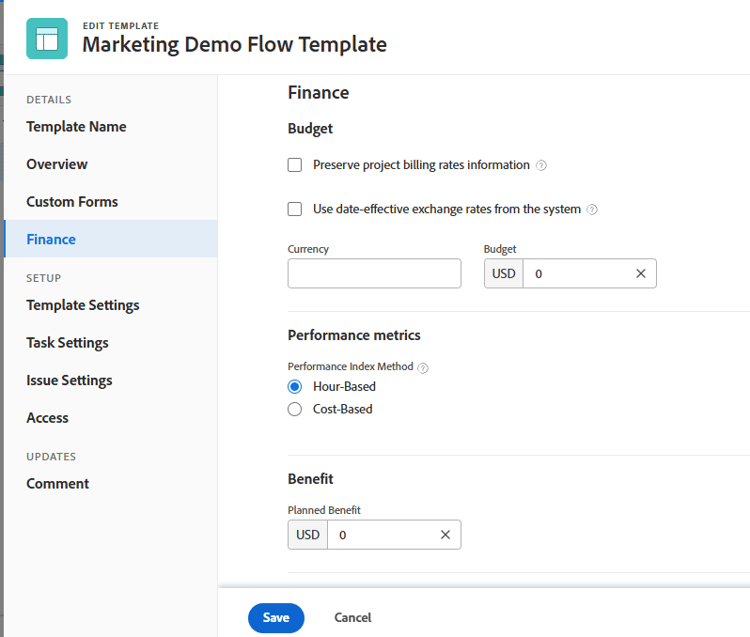750x637 pixels.
Task: Enable Preserve project billing rates information checkbox
Action: (x=295, y=165)
